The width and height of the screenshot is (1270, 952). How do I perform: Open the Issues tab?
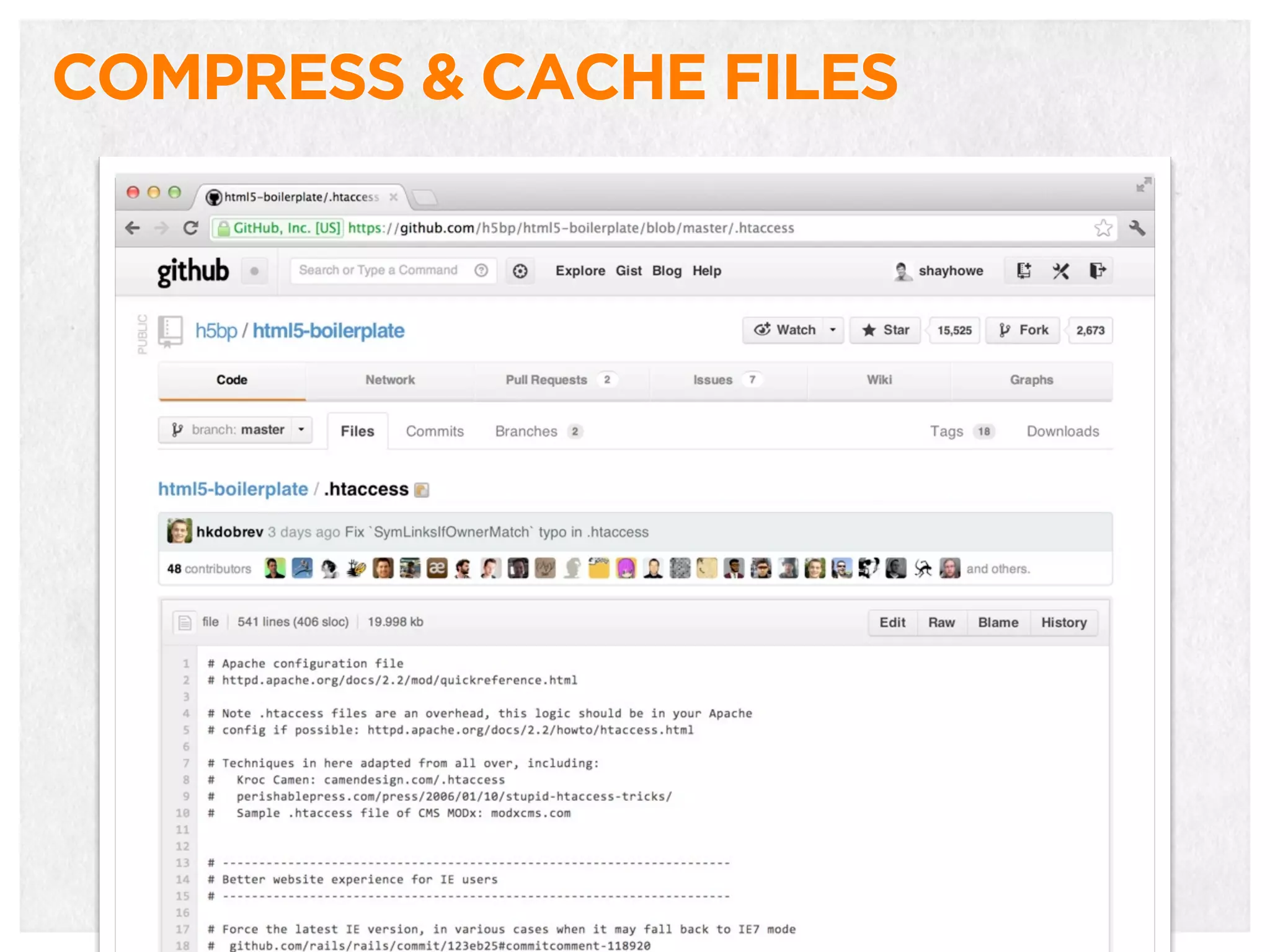(727, 380)
